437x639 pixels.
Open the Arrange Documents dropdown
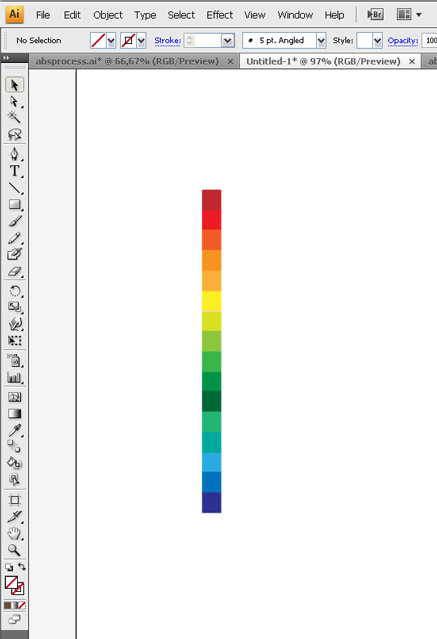pos(409,15)
